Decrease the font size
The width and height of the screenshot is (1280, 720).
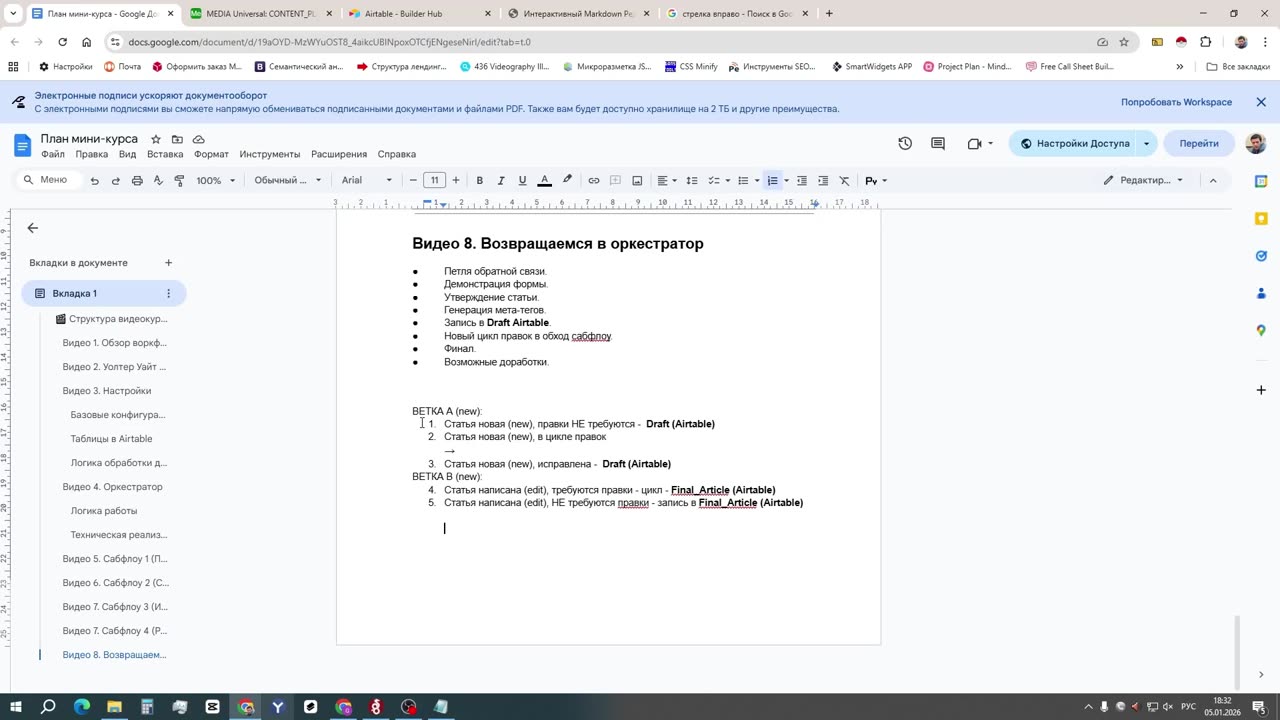point(413,181)
